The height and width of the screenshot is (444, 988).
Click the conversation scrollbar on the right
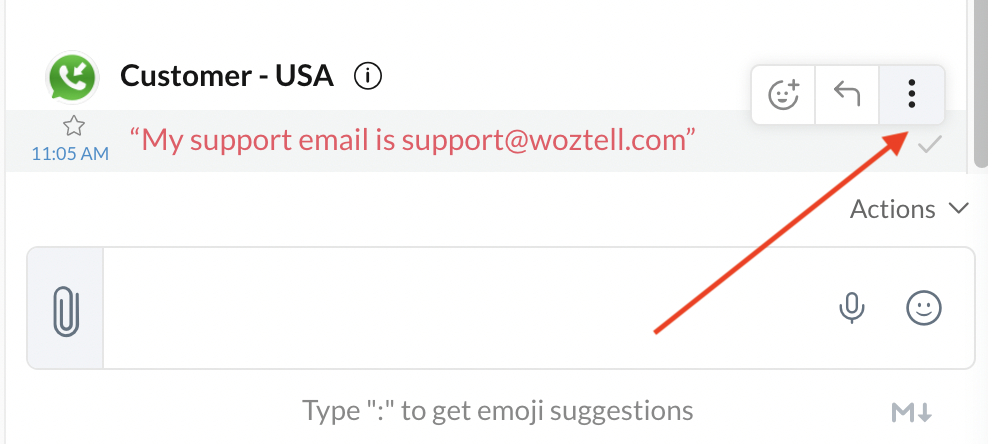(980, 84)
